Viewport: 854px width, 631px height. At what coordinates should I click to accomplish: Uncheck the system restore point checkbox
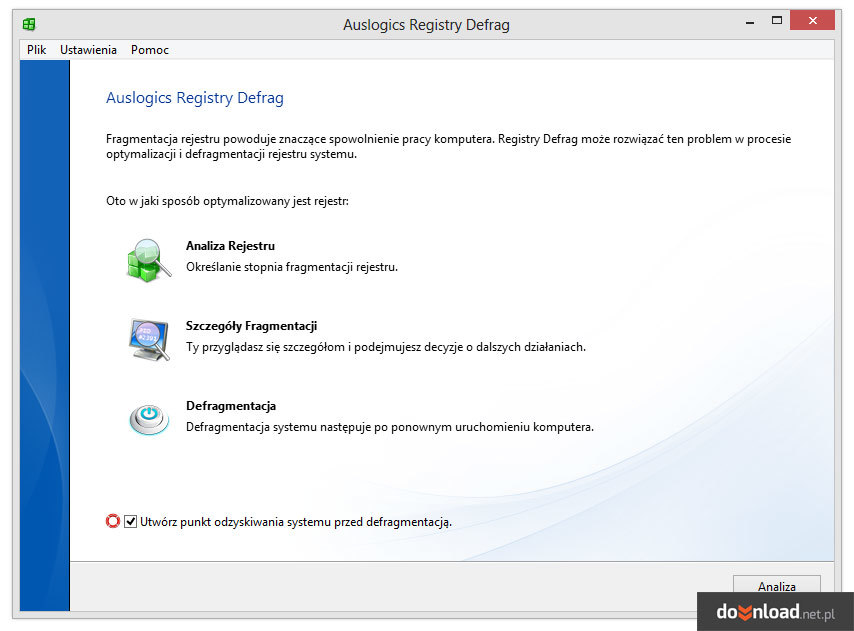click(130, 522)
